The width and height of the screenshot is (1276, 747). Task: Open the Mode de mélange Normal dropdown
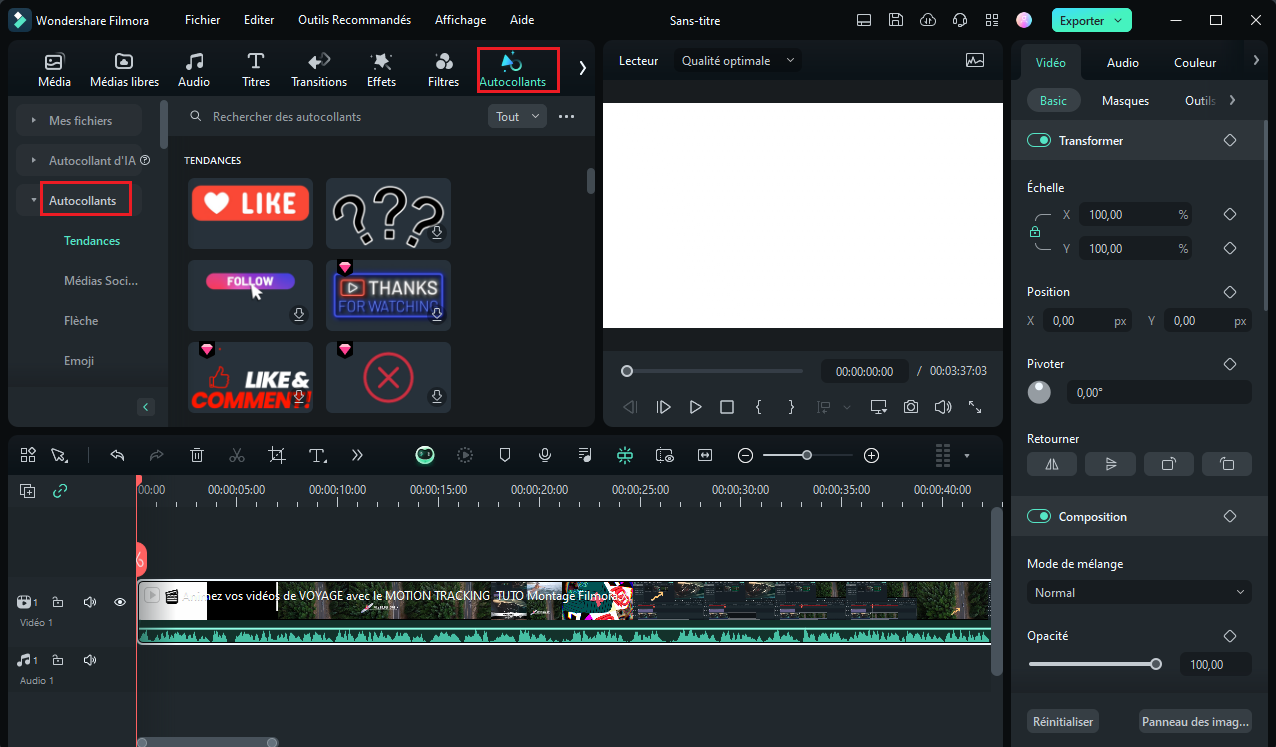1139,593
